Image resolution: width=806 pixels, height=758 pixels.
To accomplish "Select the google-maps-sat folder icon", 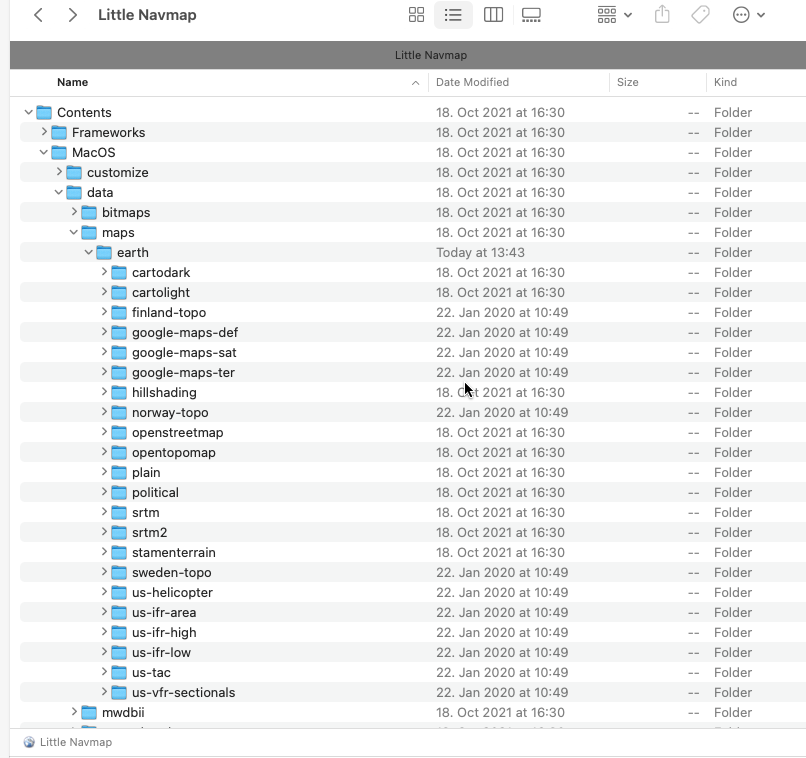I will click(119, 353).
